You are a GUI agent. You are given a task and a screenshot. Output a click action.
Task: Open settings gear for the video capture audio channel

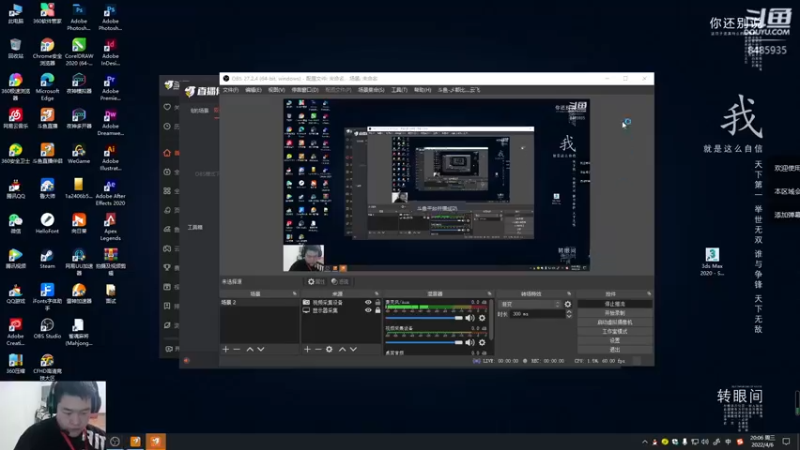(x=482, y=342)
